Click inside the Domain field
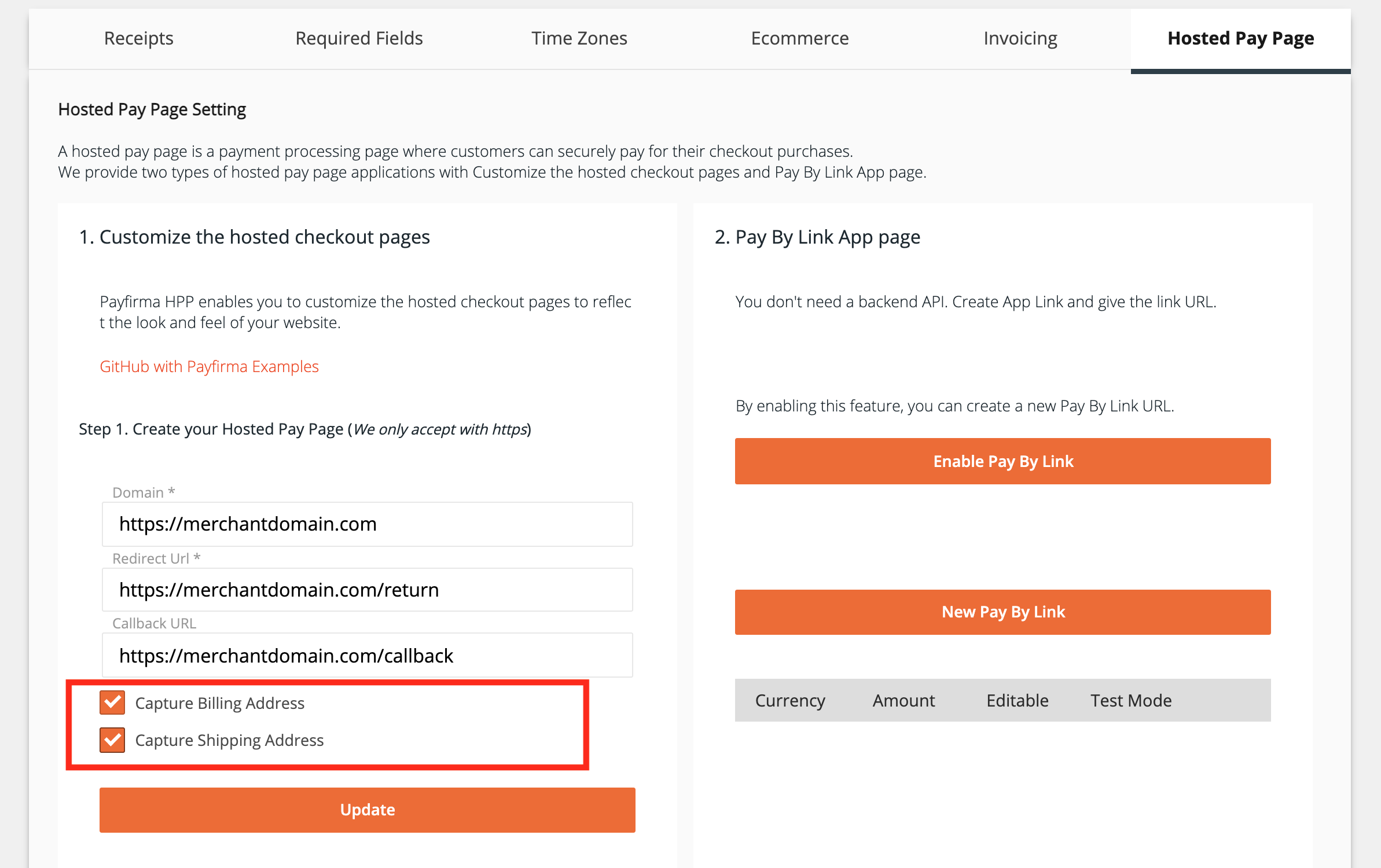Screen dimensions: 1381x868 [367, 524]
